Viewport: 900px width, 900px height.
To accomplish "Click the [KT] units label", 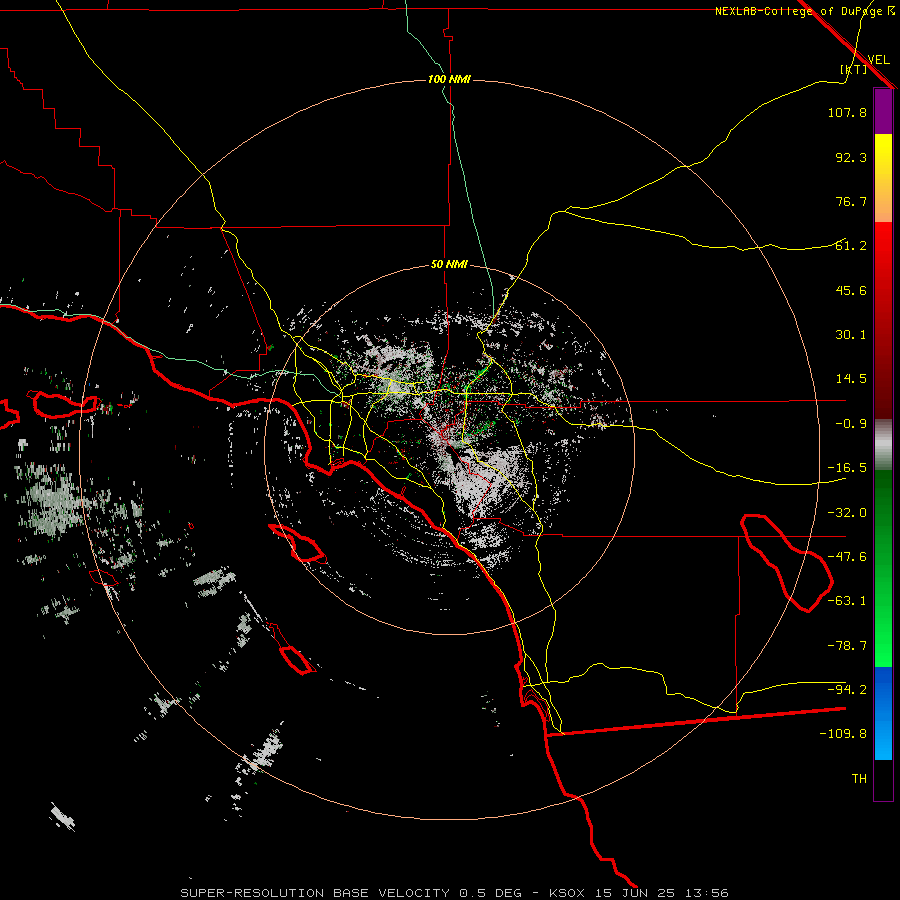I will pyautogui.click(x=854, y=69).
